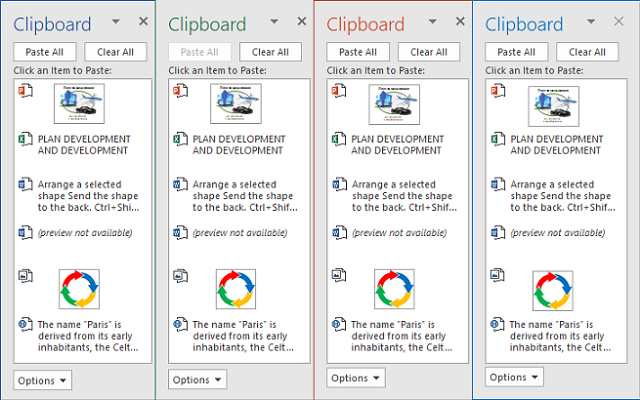640x400 pixels.
Task: Click web browser item icon in green Clipboard pane
Action: pyautogui.click(x=180, y=324)
